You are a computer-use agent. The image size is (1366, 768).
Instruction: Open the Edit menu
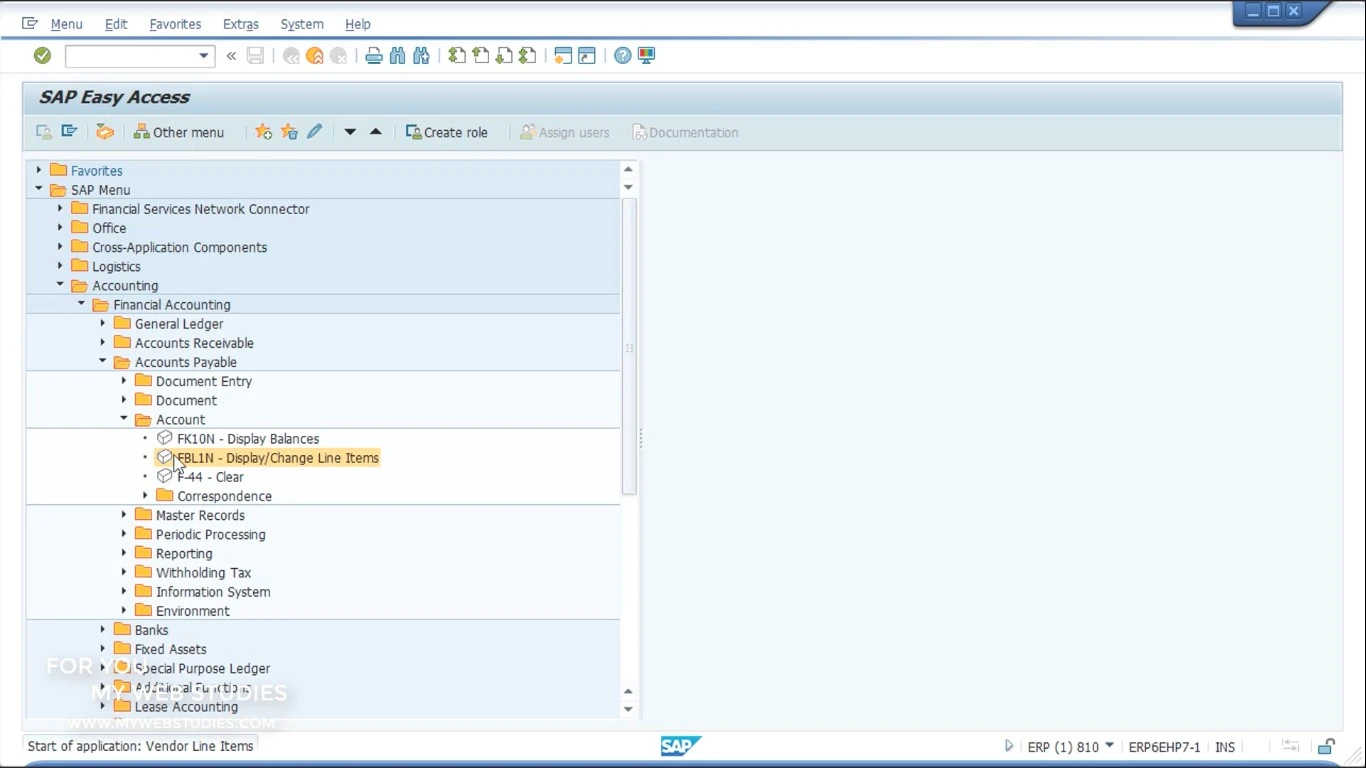116,24
